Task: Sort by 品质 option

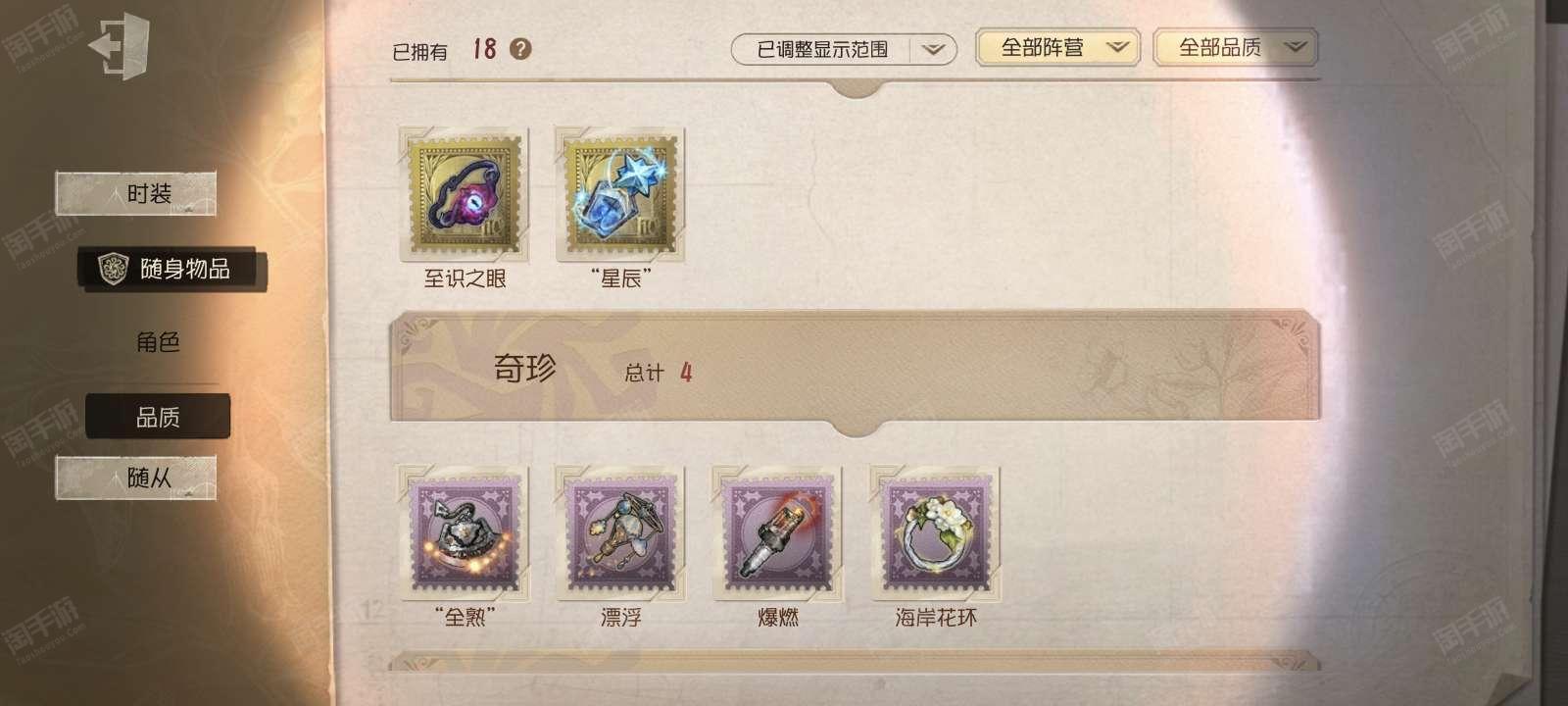Action: click(158, 417)
